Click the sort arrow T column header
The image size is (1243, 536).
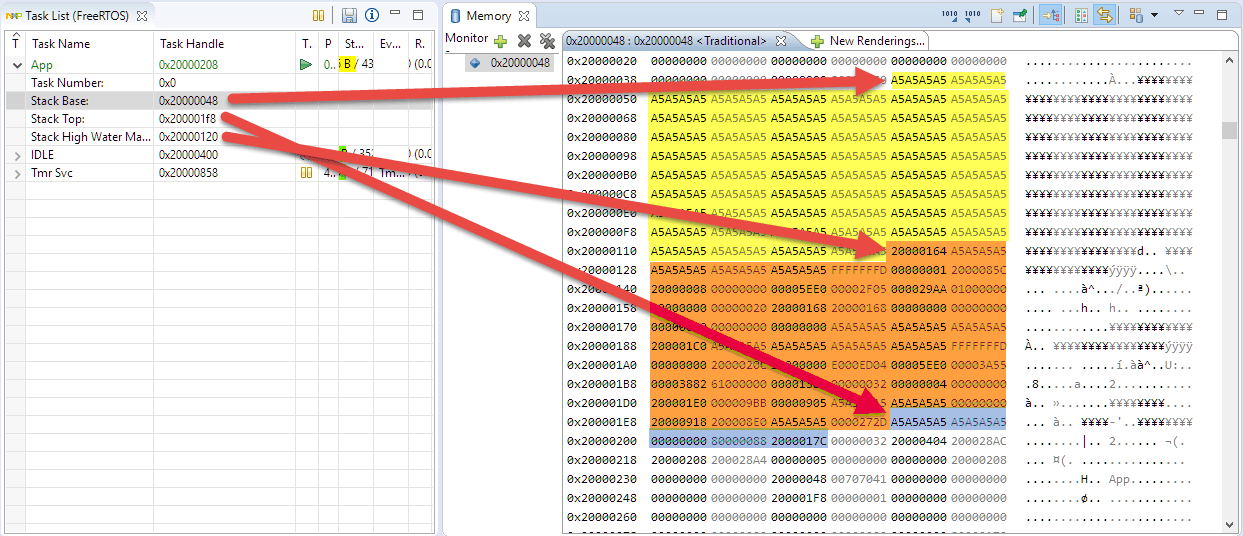tap(15, 40)
